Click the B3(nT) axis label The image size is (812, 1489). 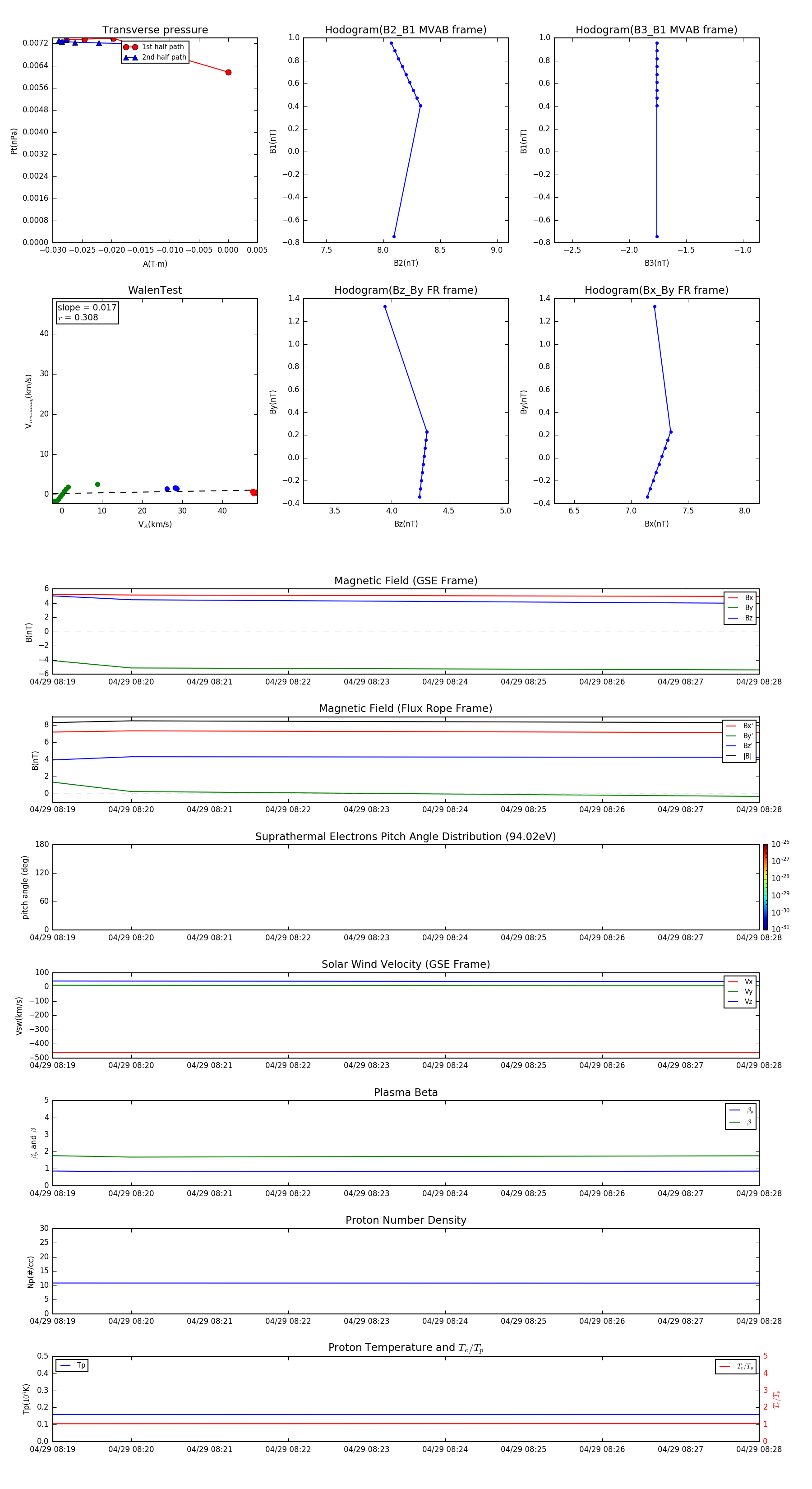656,263
